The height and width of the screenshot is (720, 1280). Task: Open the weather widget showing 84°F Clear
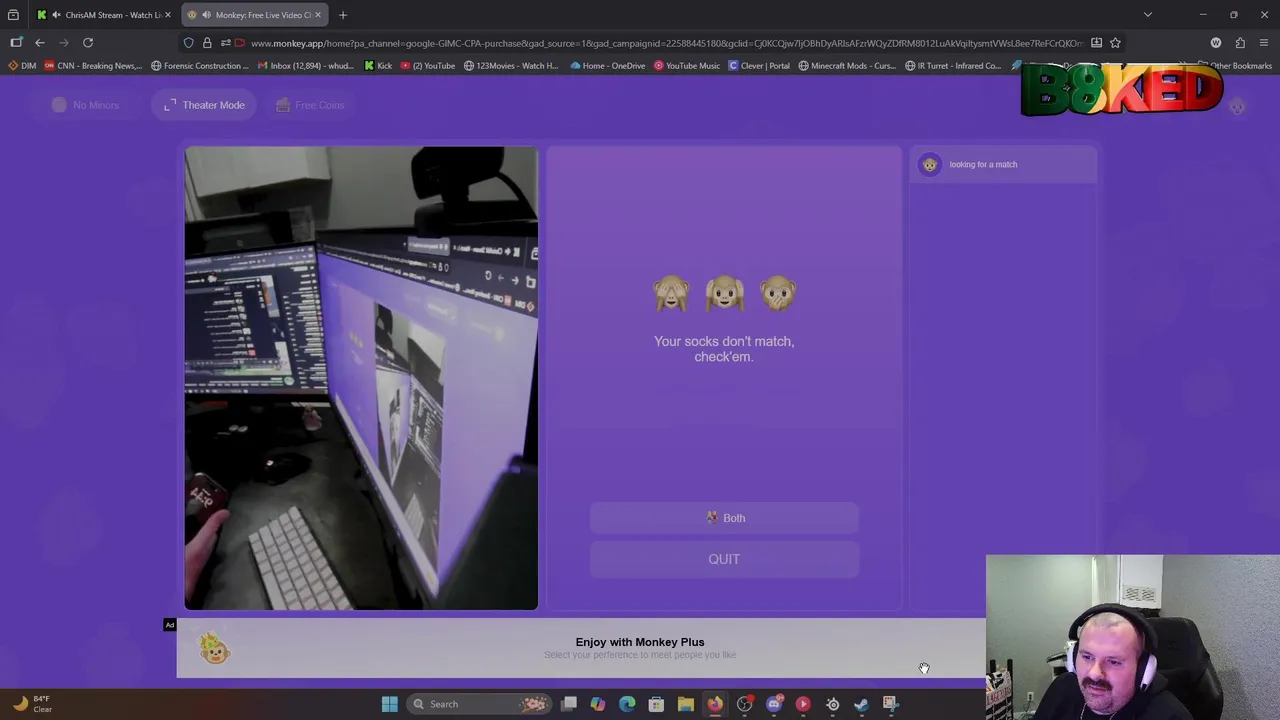[x=32, y=704]
